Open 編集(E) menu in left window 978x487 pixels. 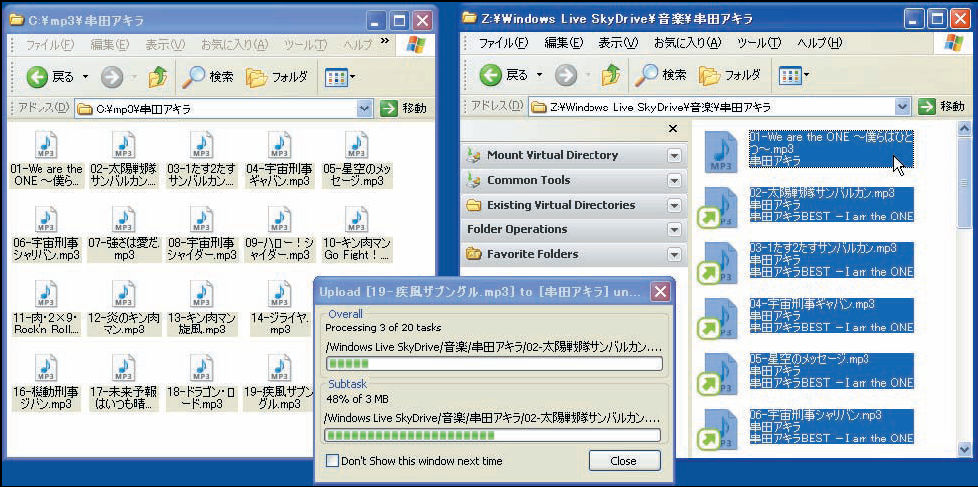point(109,45)
